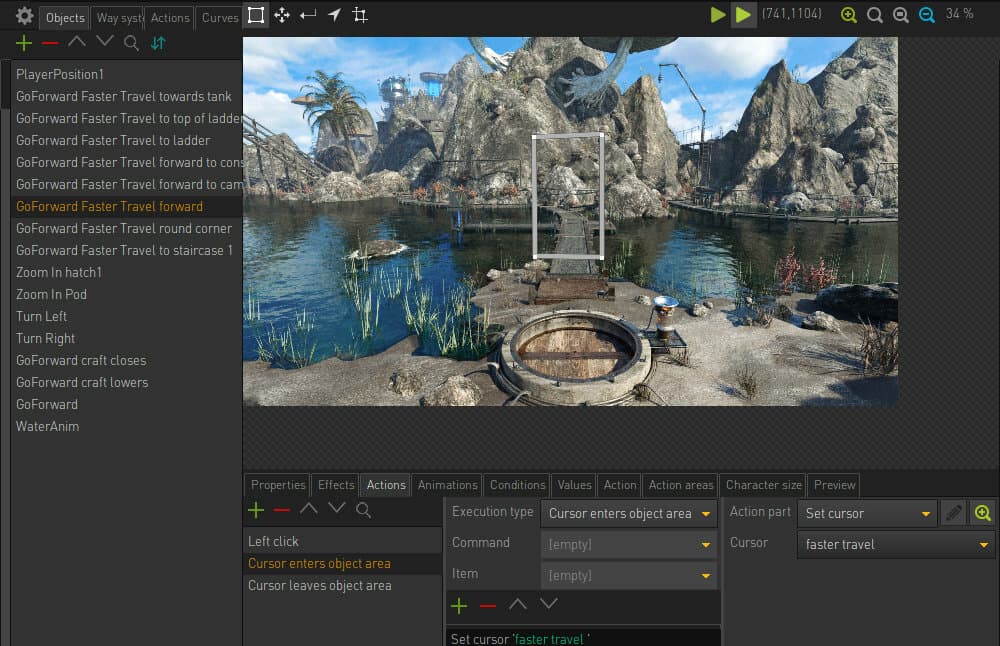Select Set cursor 'faster travel' action part
Viewport: 1000px width, 646px height.
pos(583,638)
